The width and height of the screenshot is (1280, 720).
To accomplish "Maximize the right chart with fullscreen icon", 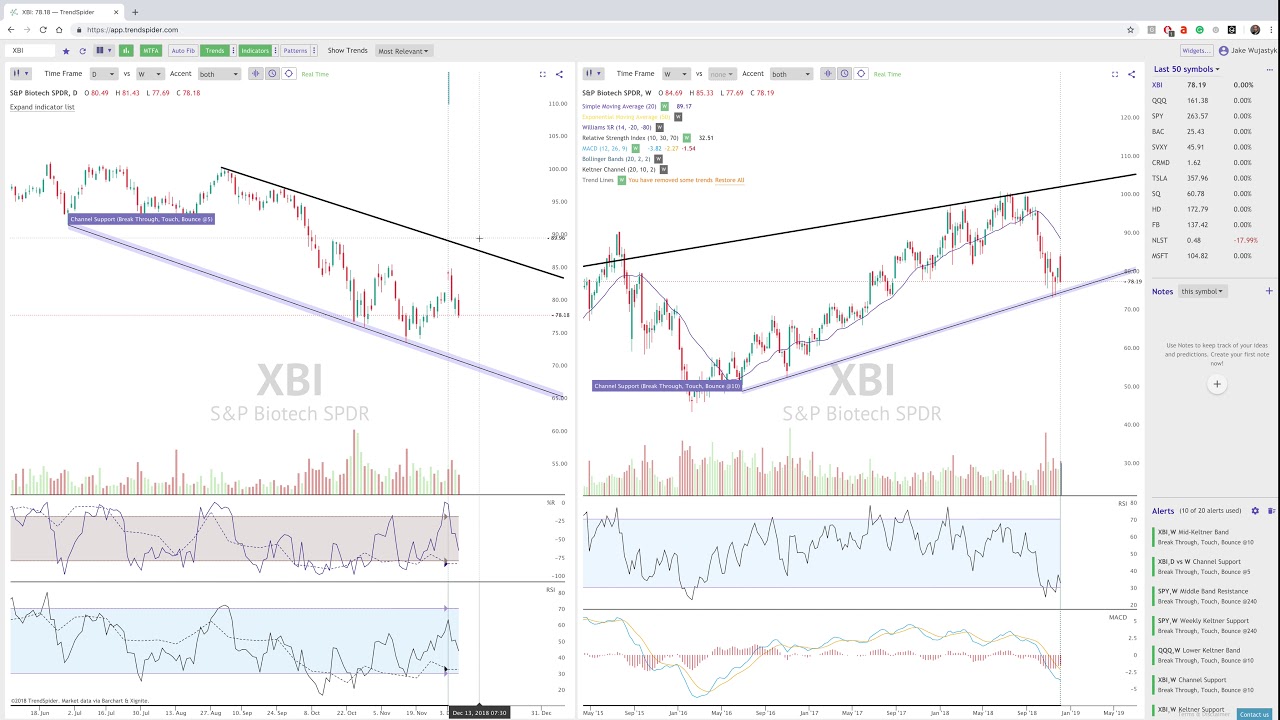I will pos(1115,74).
